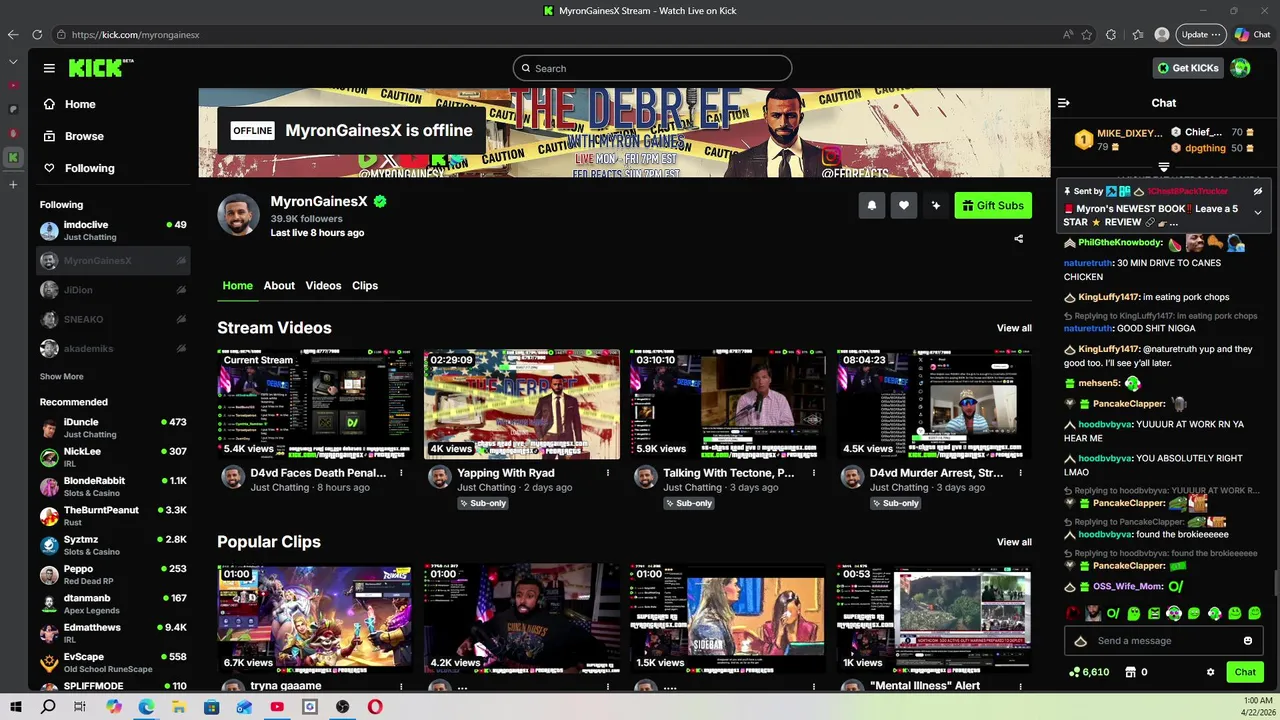Image resolution: width=1280 pixels, height=720 pixels.
Task: Hide the pinned message with eye-slash icon
Action: [1258, 191]
